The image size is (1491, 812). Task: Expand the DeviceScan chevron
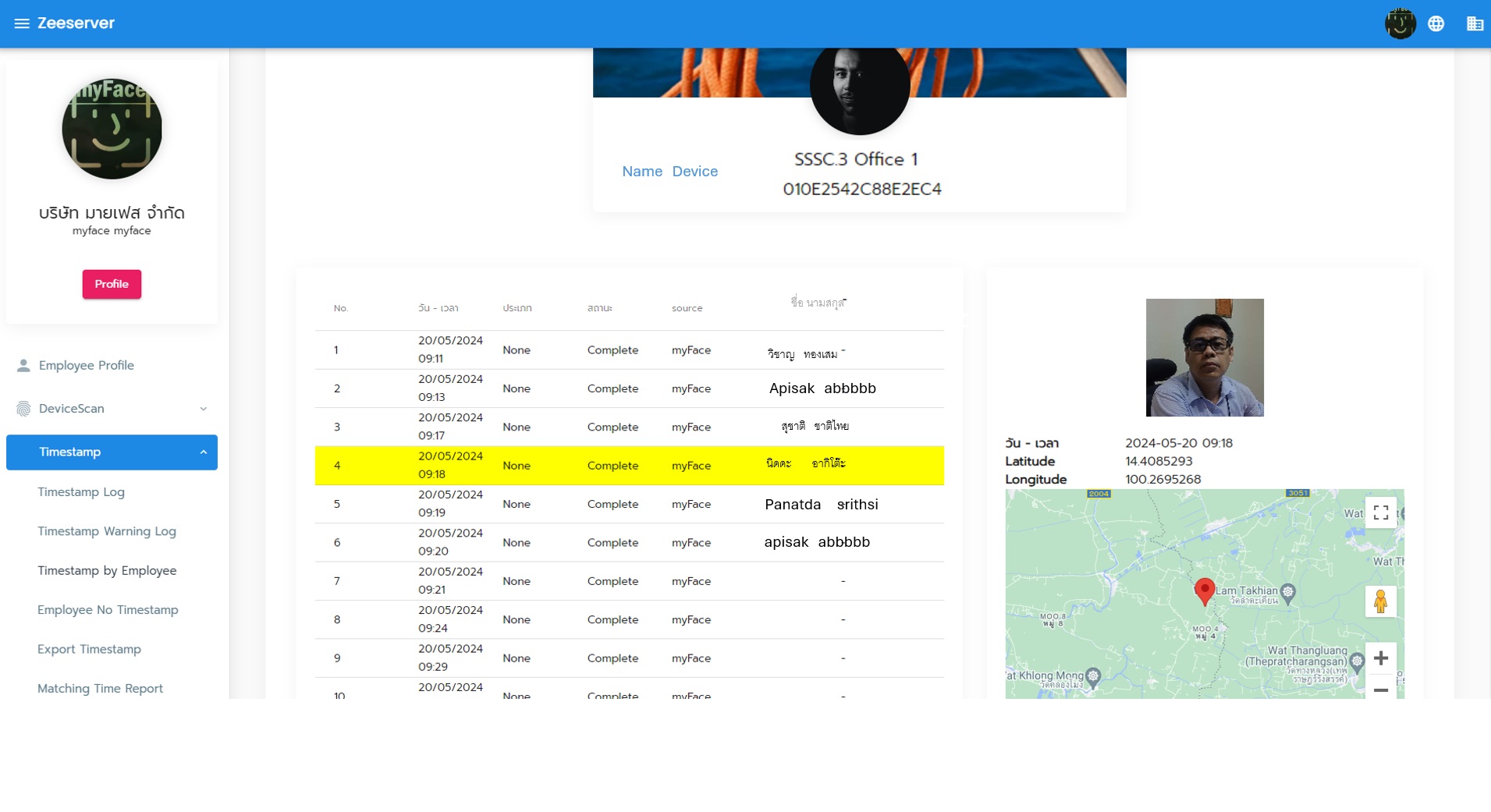click(203, 409)
